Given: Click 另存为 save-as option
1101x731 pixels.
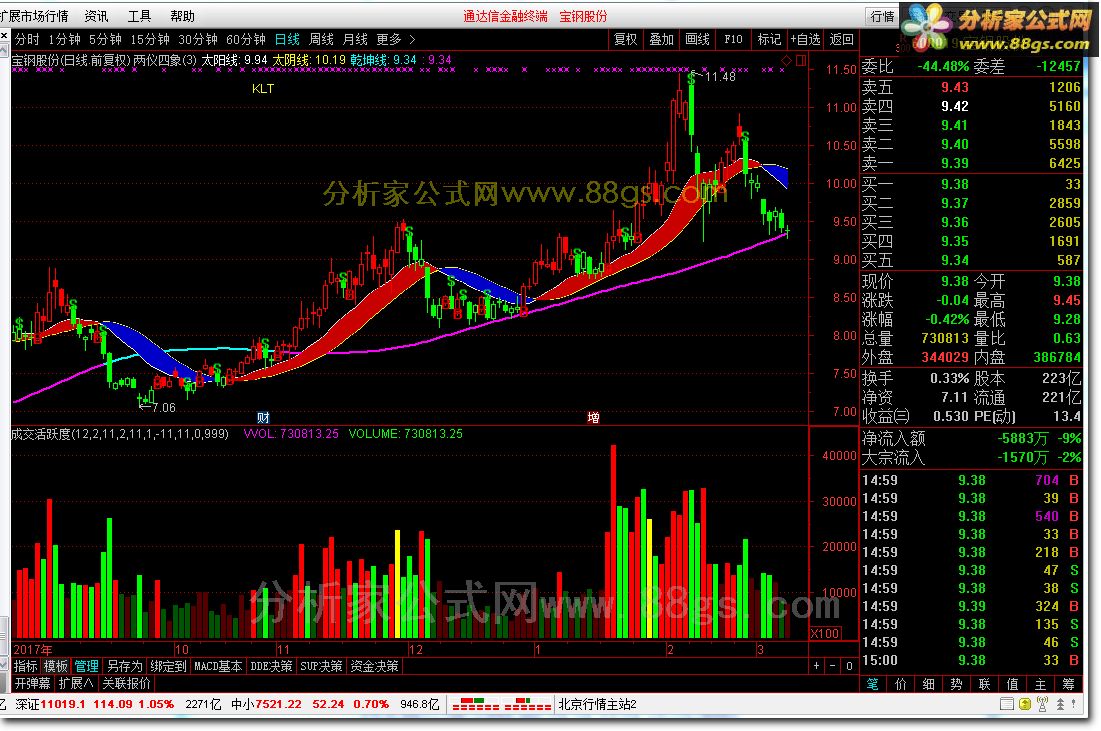Looking at the screenshot, I should [x=124, y=666].
